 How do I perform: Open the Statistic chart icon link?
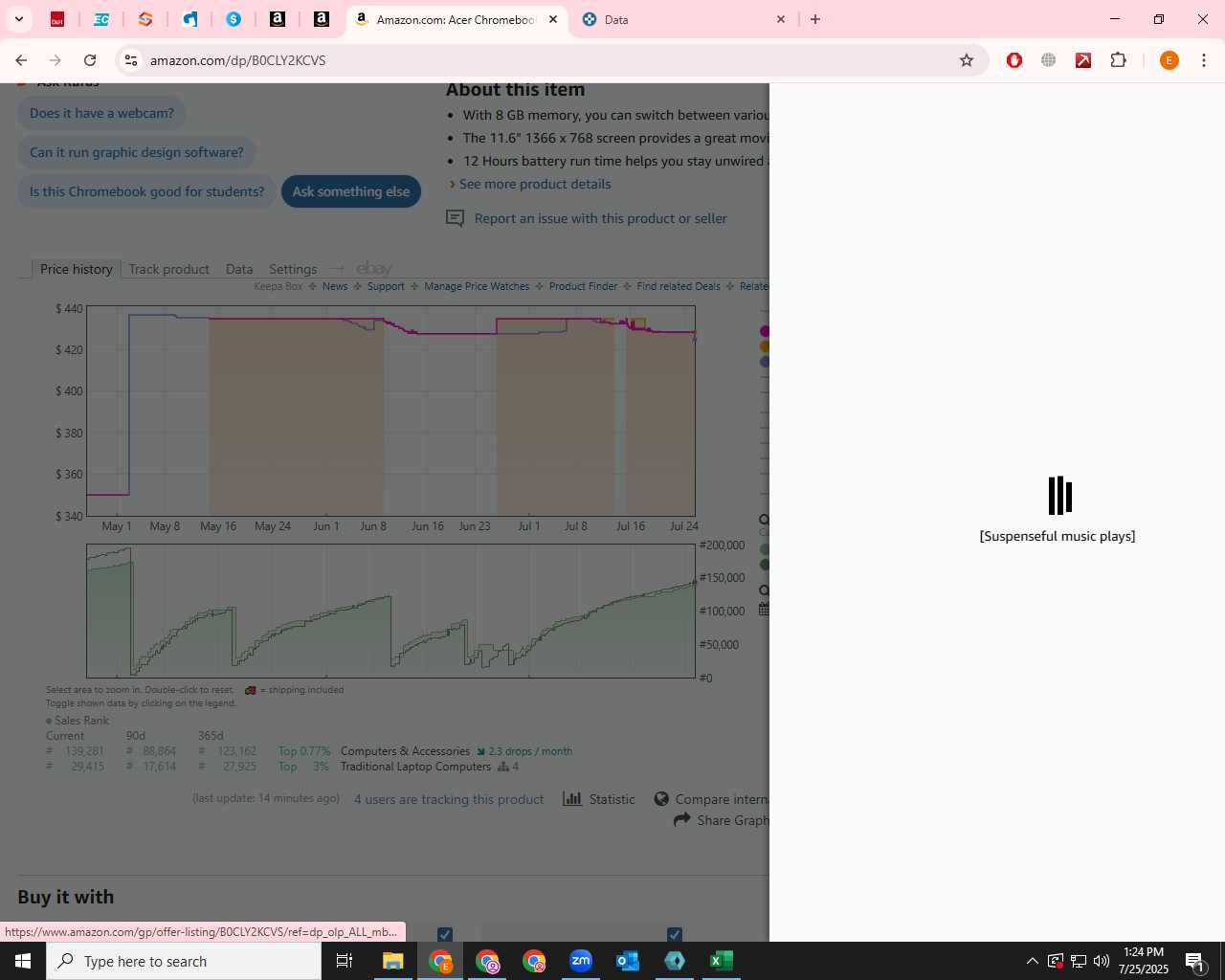(x=599, y=799)
